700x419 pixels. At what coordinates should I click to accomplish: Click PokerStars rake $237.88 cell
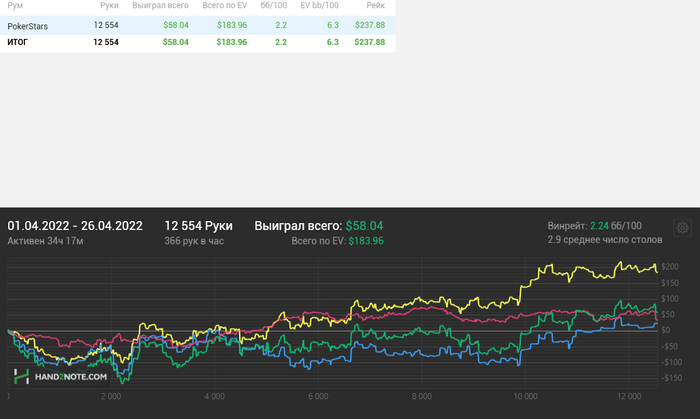pyautogui.click(x=370, y=25)
